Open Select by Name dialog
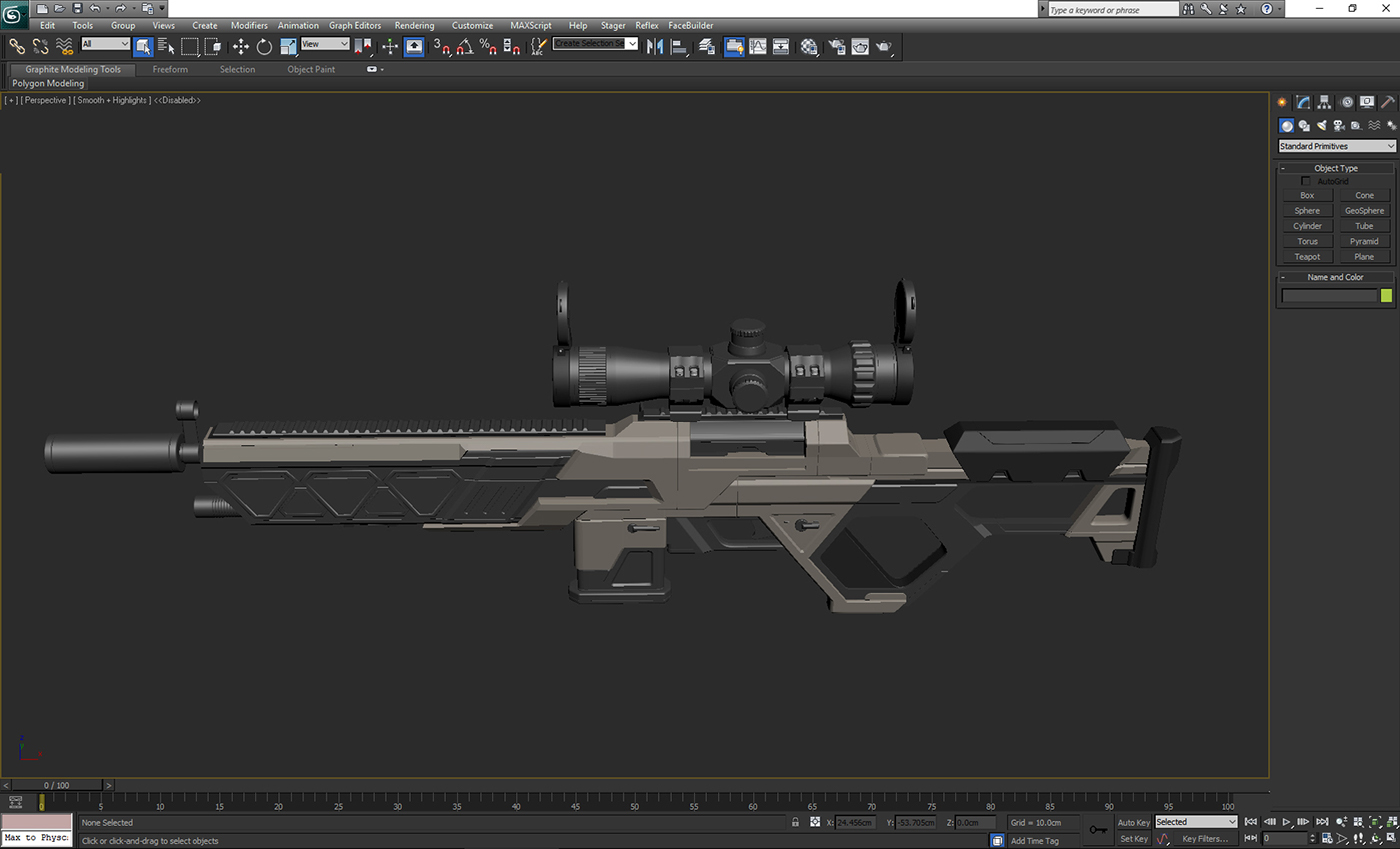Image resolution: width=1400 pixels, height=849 pixels. (x=163, y=46)
